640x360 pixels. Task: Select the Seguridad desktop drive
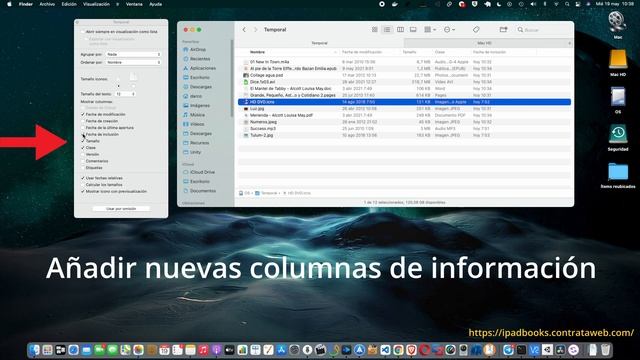pos(618,137)
